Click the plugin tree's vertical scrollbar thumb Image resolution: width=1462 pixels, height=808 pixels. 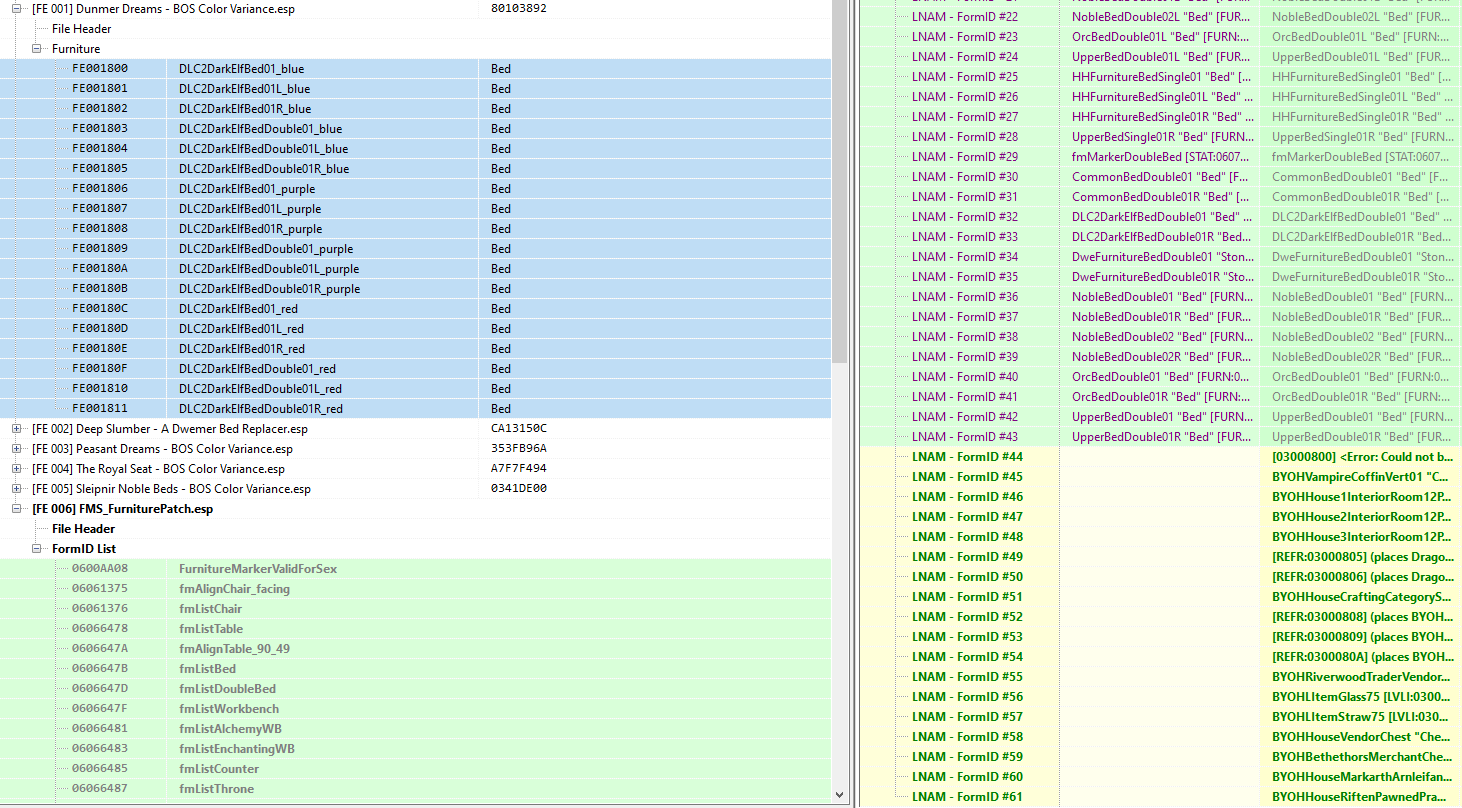[840, 180]
